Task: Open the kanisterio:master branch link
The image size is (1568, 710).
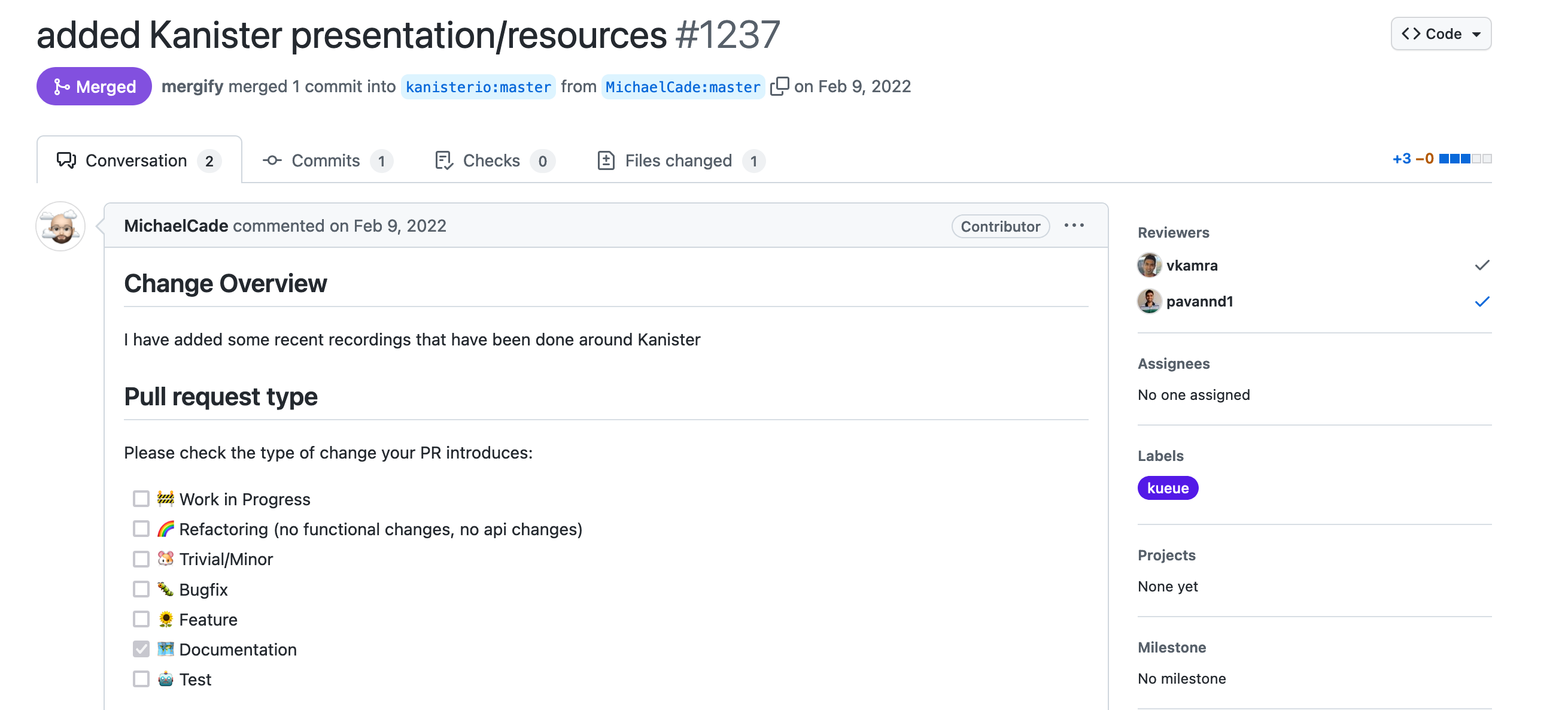Action: coord(478,87)
